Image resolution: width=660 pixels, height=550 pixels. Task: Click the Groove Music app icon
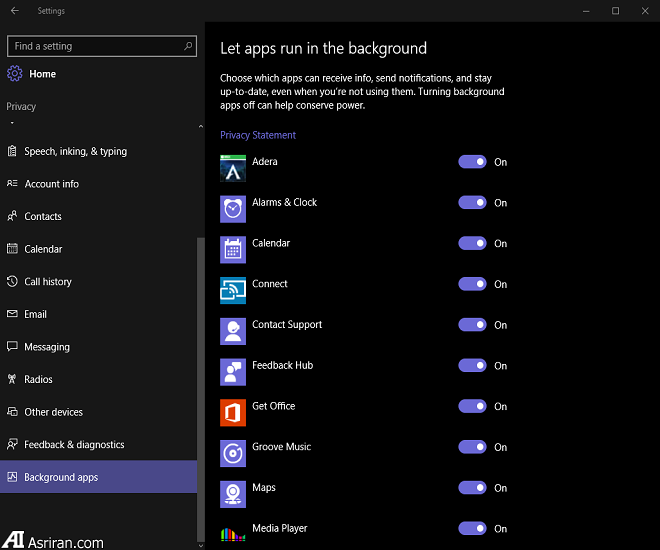(233, 453)
